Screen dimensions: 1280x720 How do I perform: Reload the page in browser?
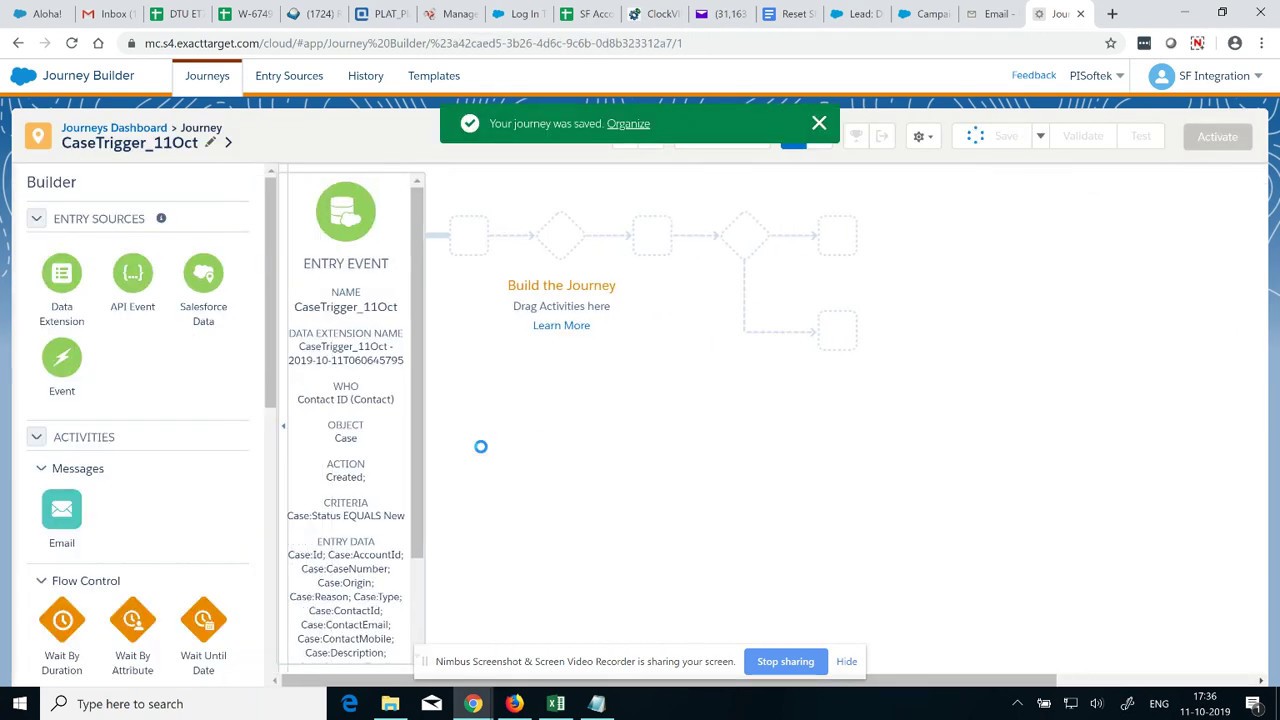(71, 43)
